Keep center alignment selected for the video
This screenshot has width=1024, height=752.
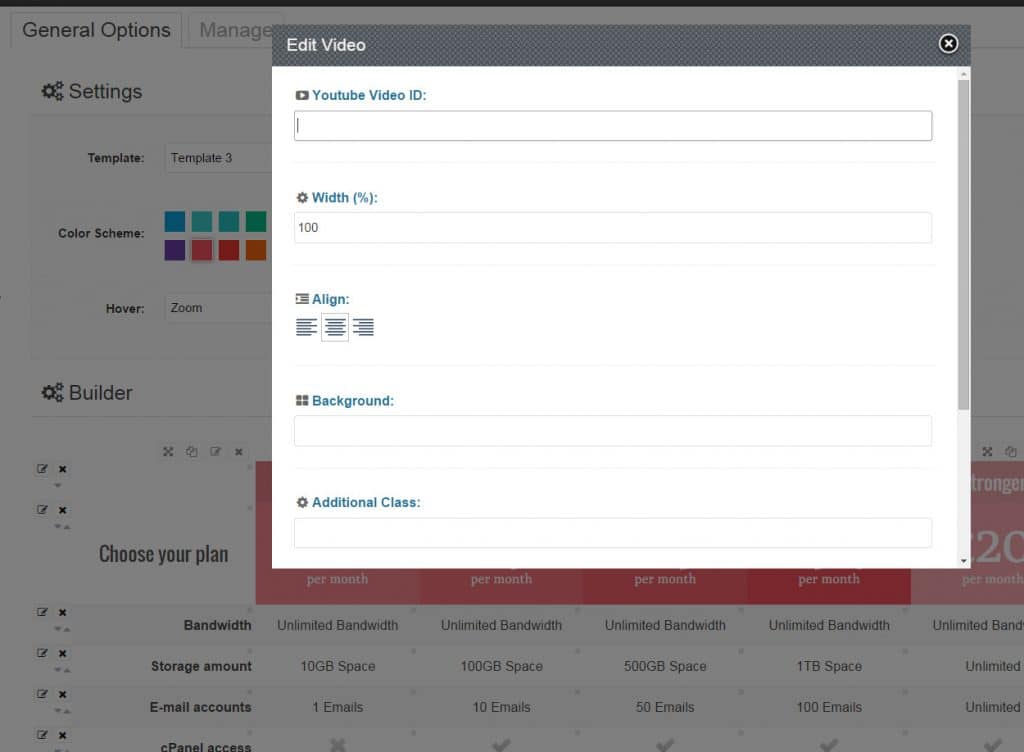tap(335, 327)
